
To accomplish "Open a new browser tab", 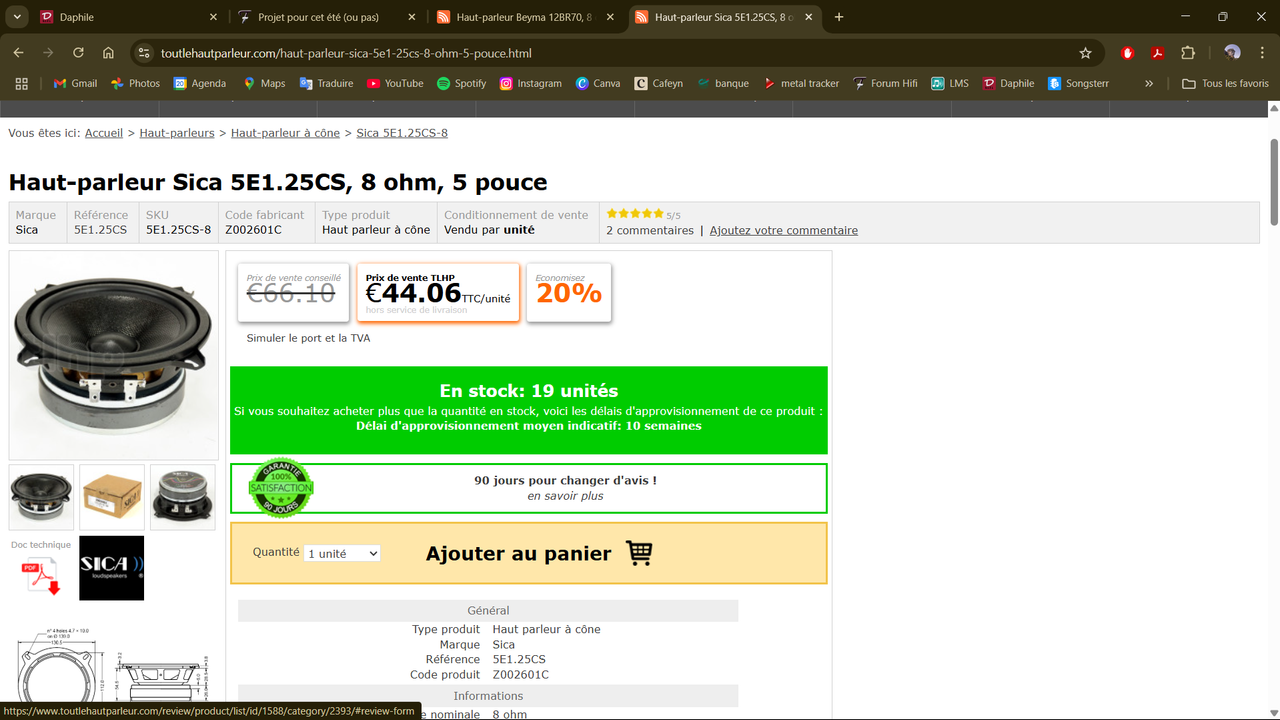I will pyautogui.click(x=839, y=17).
